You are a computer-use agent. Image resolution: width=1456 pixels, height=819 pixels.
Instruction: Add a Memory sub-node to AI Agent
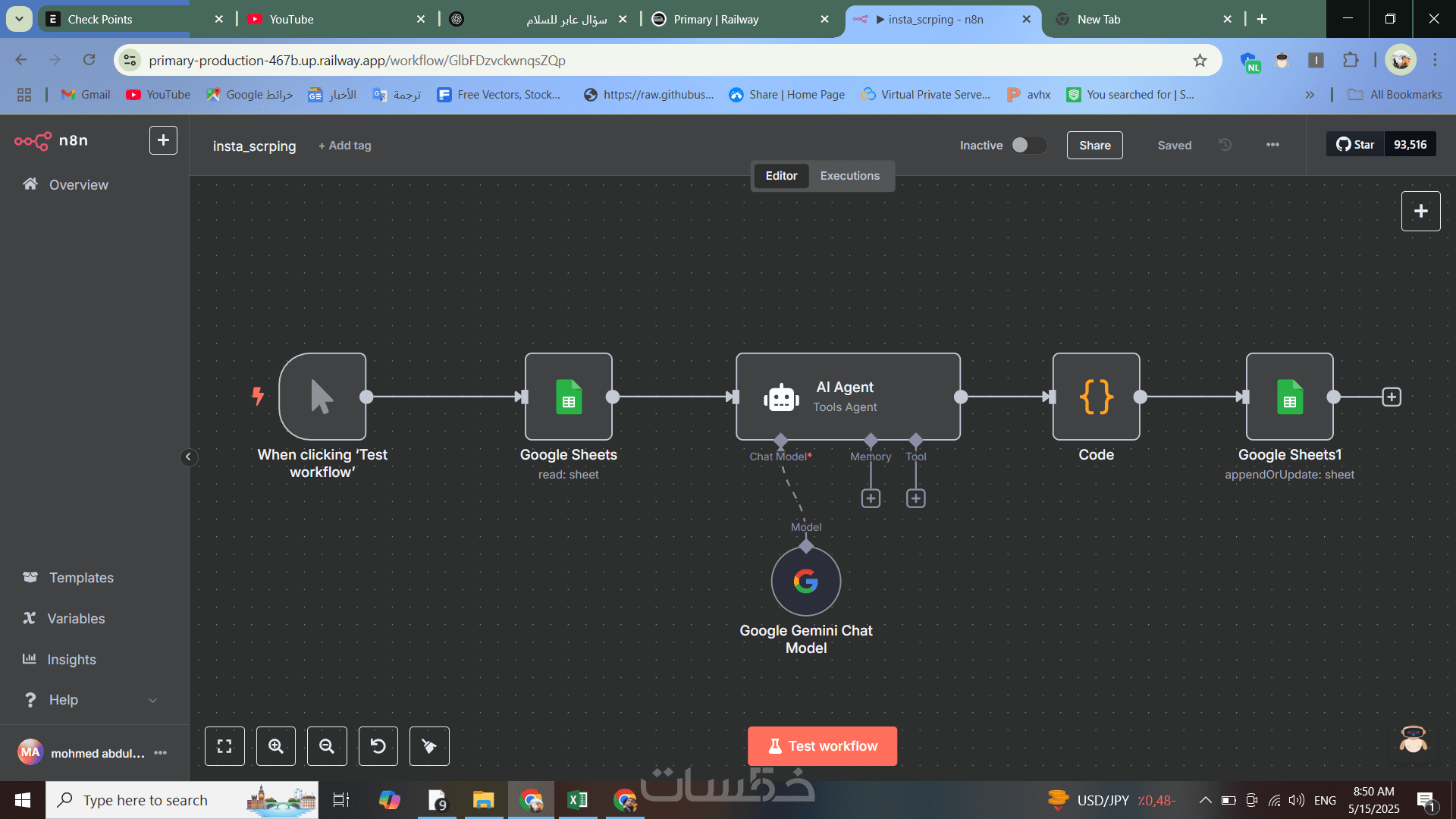pos(871,498)
